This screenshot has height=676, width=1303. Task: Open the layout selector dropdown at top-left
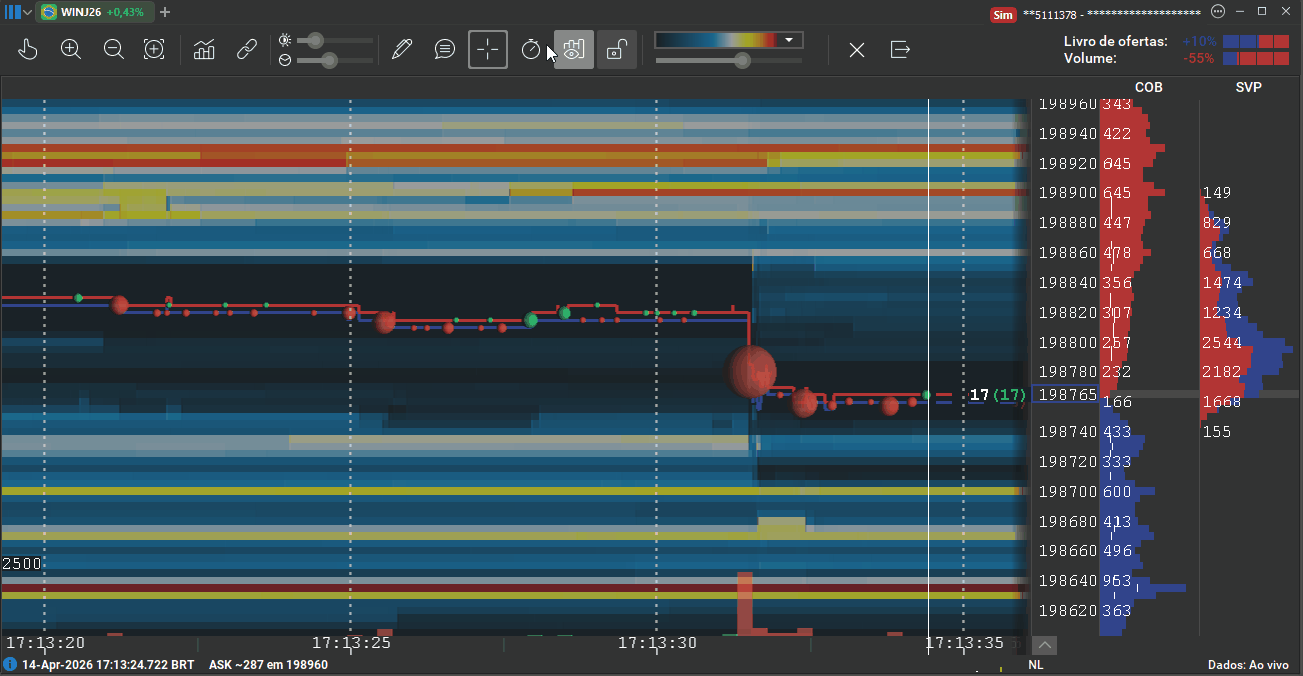pyautogui.click(x=19, y=12)
